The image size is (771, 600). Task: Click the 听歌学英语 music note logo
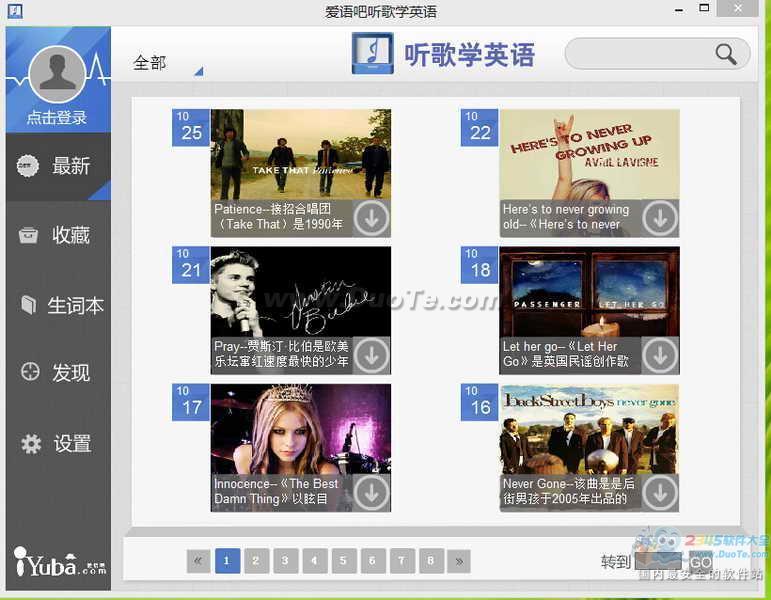[372, 53]
